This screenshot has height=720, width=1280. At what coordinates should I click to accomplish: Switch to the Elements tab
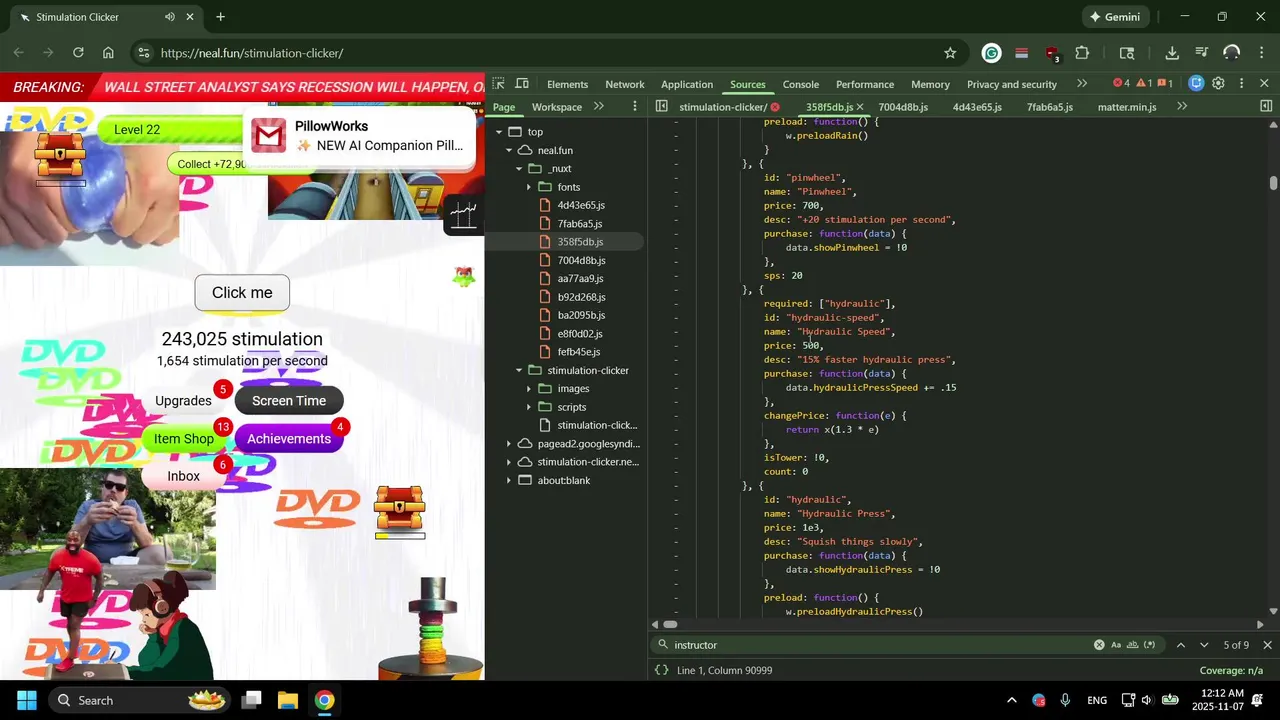(567, 84)
